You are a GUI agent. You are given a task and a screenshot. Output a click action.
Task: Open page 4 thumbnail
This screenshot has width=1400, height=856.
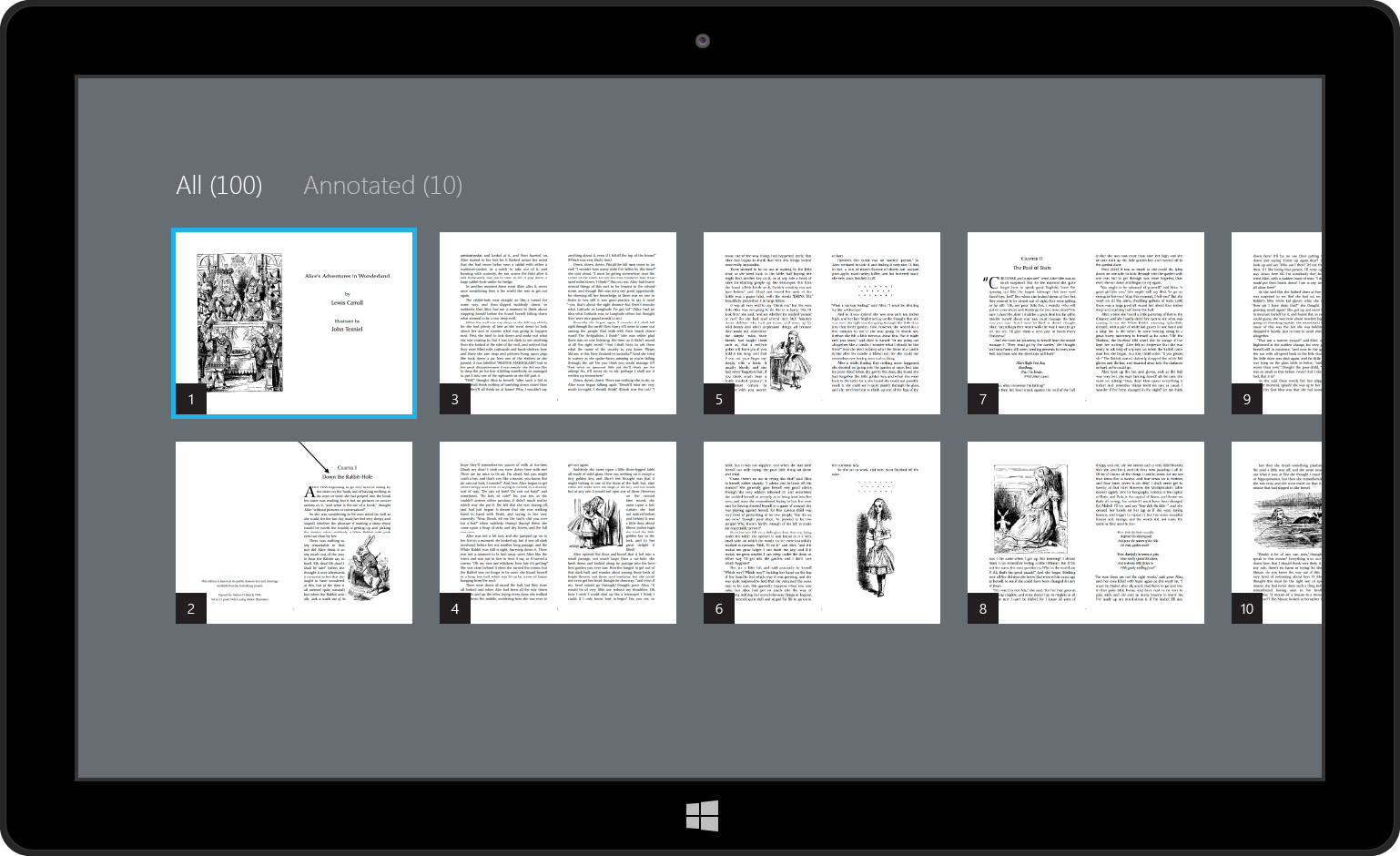[x=558, y=533]
